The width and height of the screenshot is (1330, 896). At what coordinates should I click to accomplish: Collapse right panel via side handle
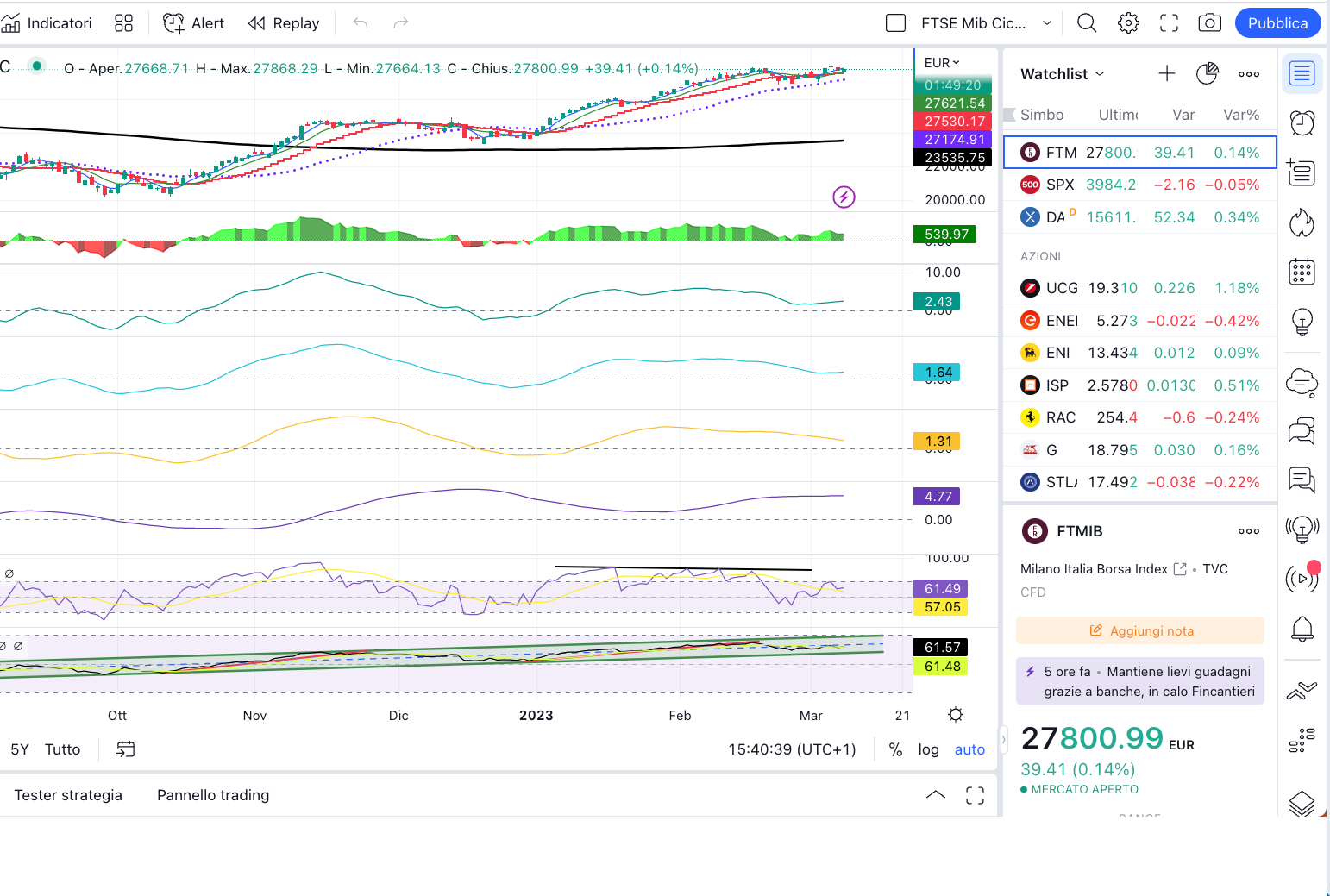pos(1003,739)
